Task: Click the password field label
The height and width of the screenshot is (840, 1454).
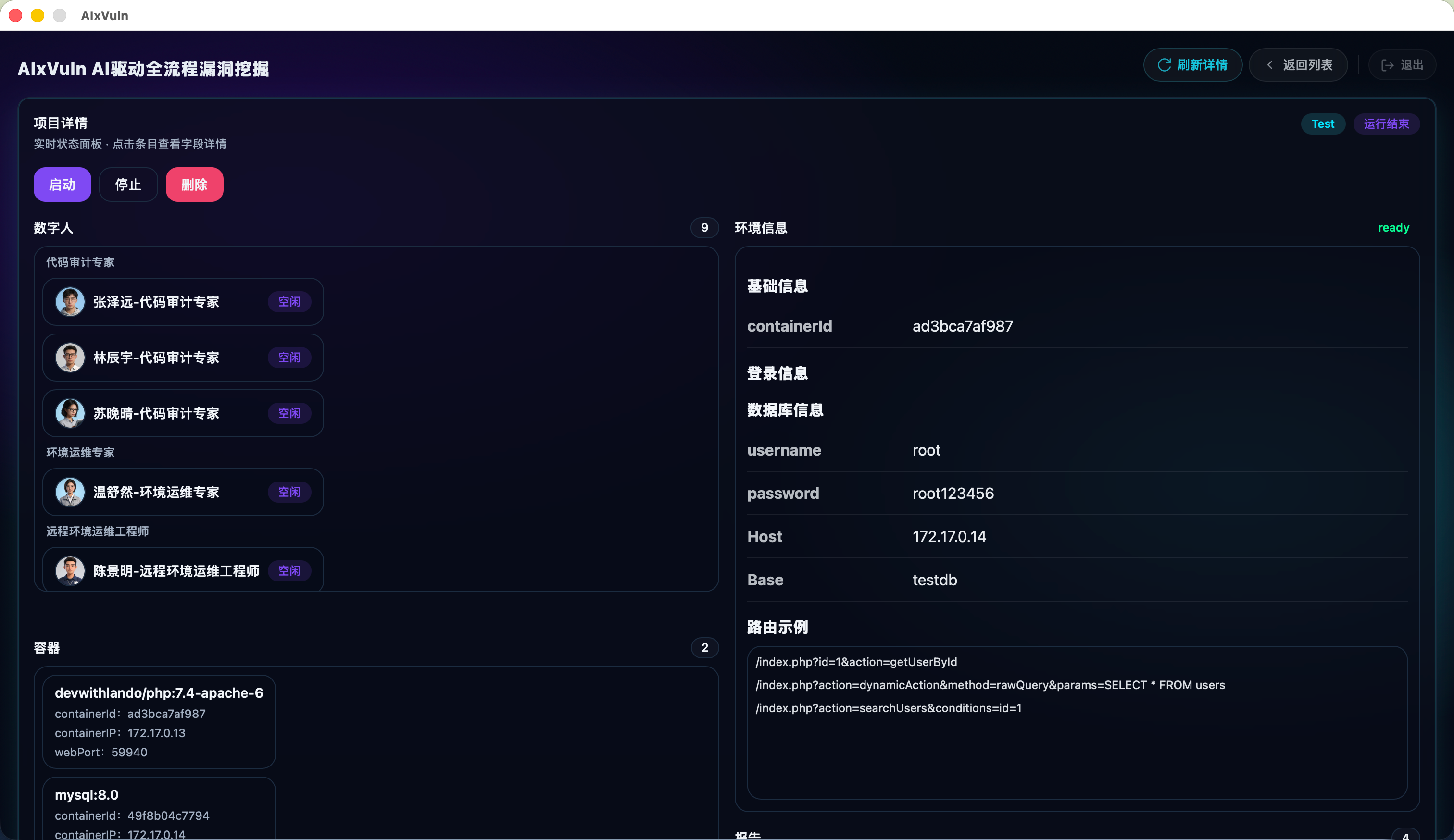Action: [783, 494]
